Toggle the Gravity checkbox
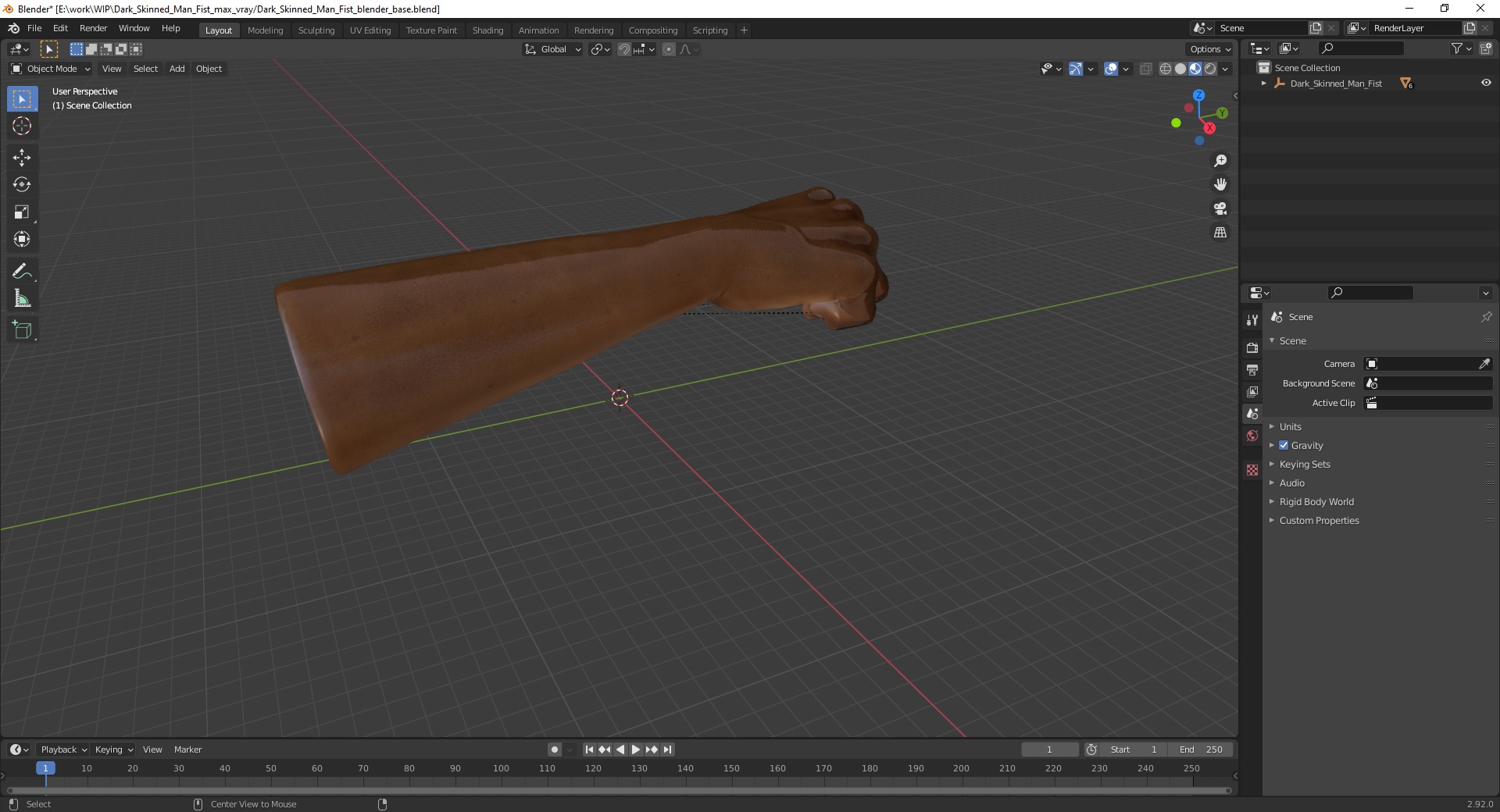This screenshot has height=812, width=1500. (x=1284, y=445)
